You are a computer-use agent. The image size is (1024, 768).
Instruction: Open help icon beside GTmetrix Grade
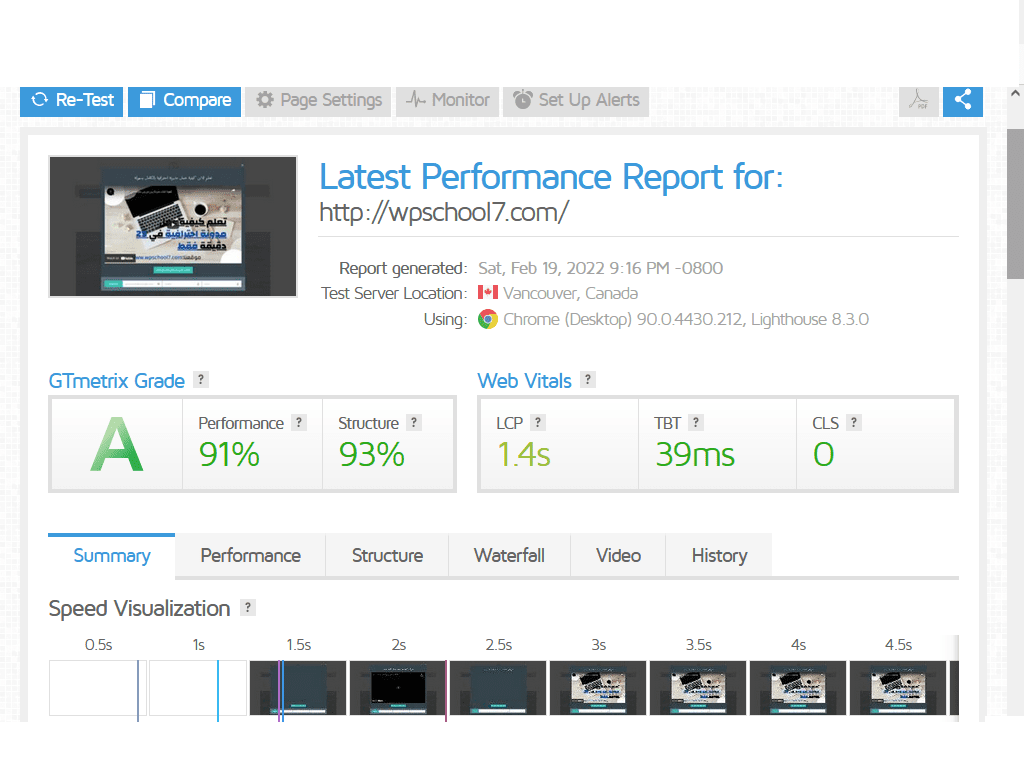[x=201, y=380]
